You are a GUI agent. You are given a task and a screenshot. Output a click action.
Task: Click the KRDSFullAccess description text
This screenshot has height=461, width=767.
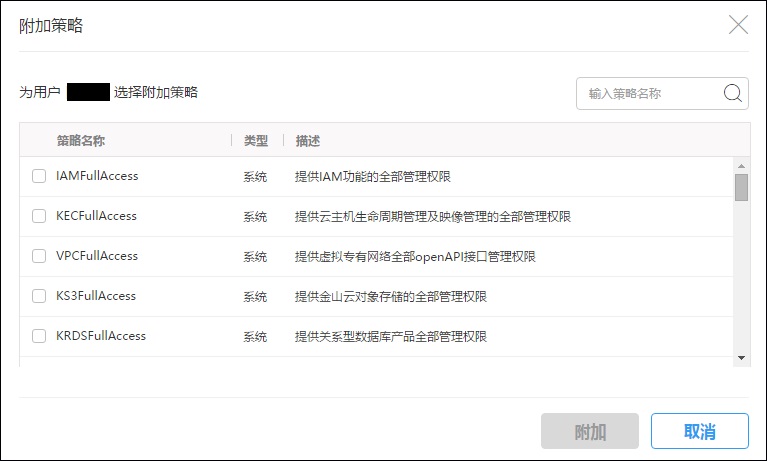coord(390,337)
